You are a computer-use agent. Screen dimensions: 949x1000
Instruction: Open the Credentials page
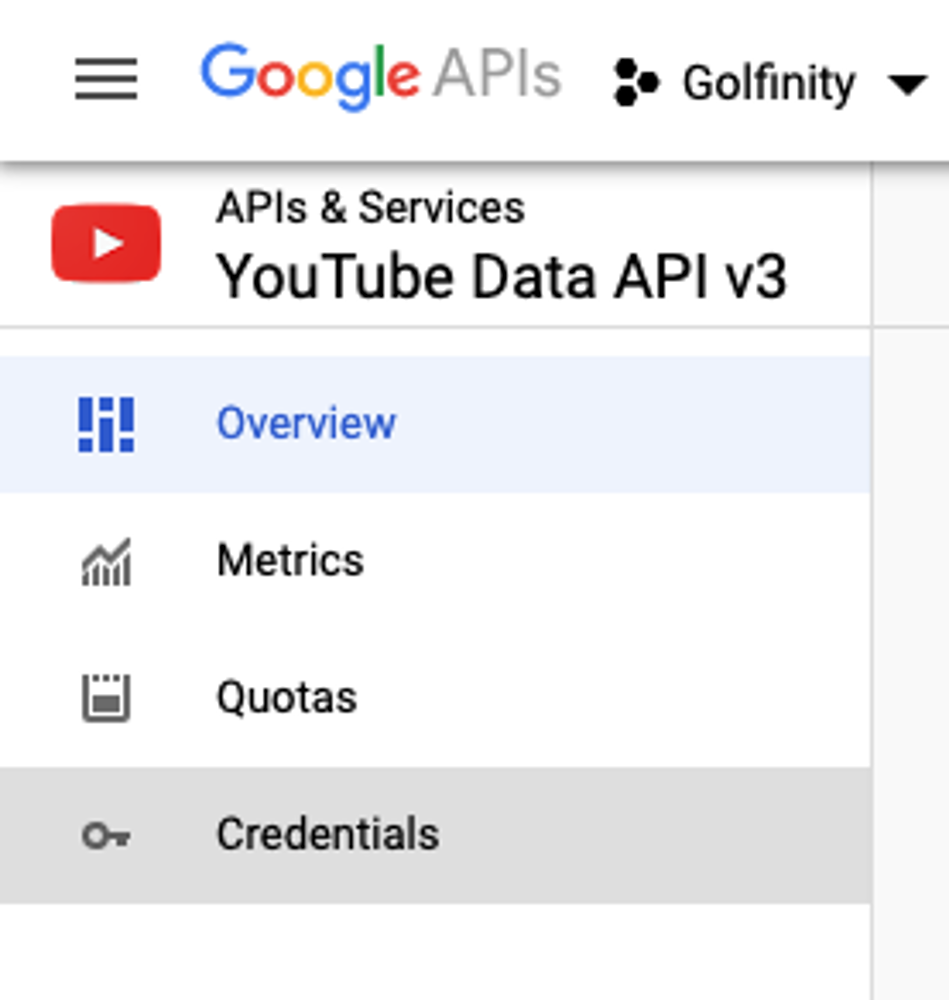[x=435, y=835]
